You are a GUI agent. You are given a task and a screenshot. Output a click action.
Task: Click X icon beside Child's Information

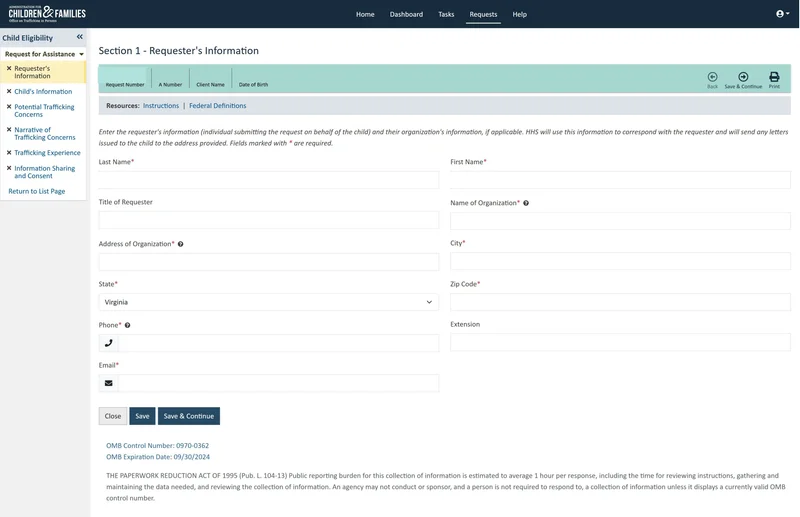coord(9,91)
